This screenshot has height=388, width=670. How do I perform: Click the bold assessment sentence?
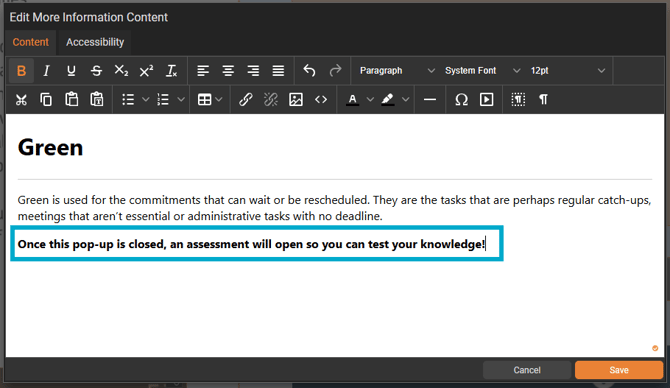coord(251,244)
